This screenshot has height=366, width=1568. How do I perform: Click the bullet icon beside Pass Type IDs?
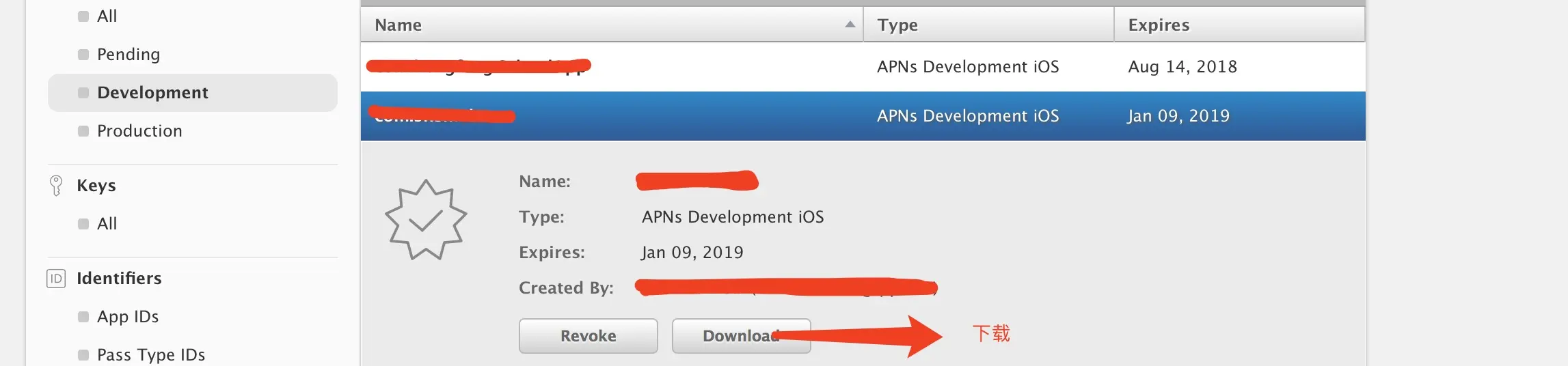[83, 355]
